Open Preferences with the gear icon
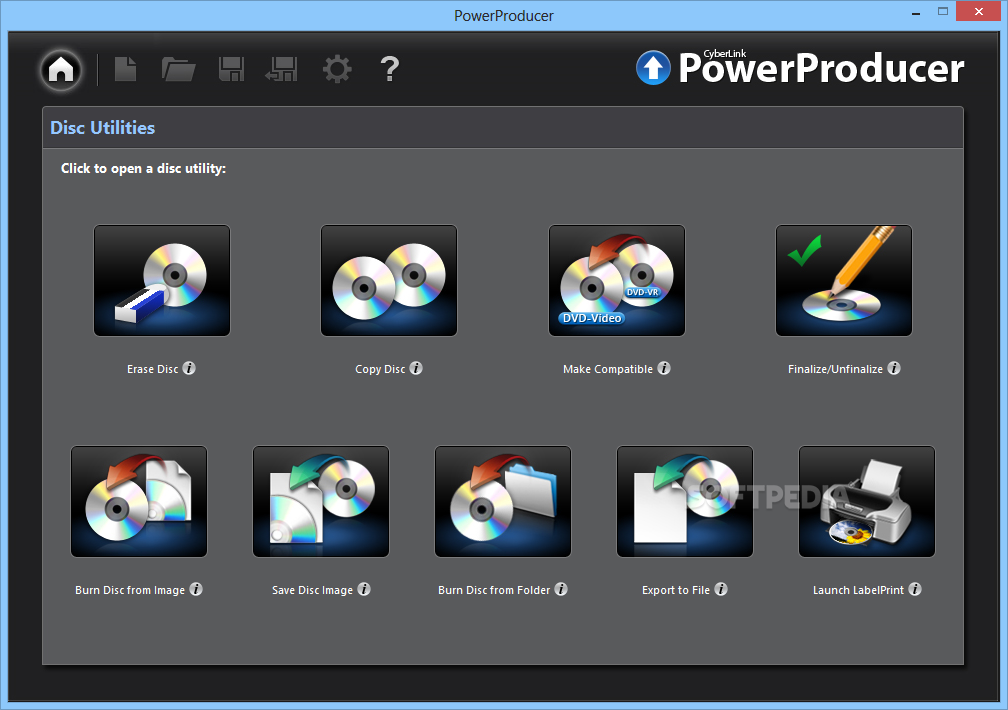 337,69
